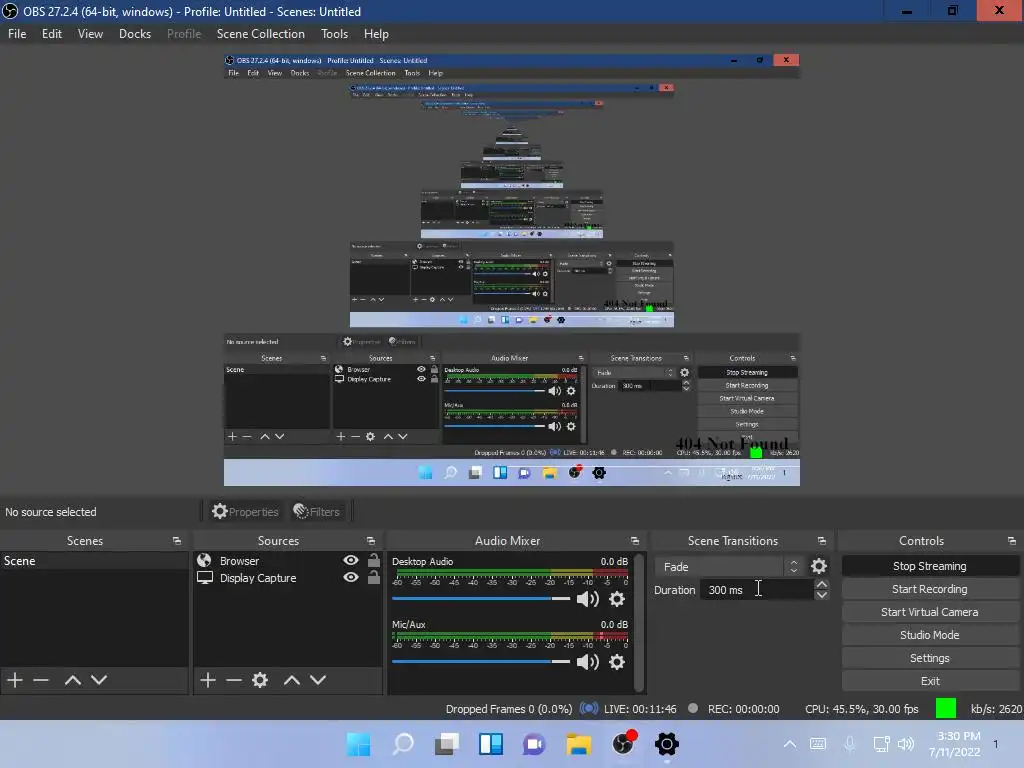The image size is (1024, 768).
Task: Open the File menu
Action: (17, 34)
